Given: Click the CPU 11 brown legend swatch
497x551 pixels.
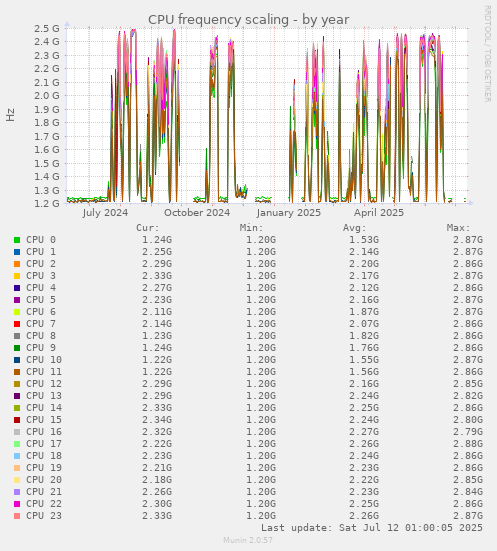Looking at the screenshot, I should click(17, 372).
